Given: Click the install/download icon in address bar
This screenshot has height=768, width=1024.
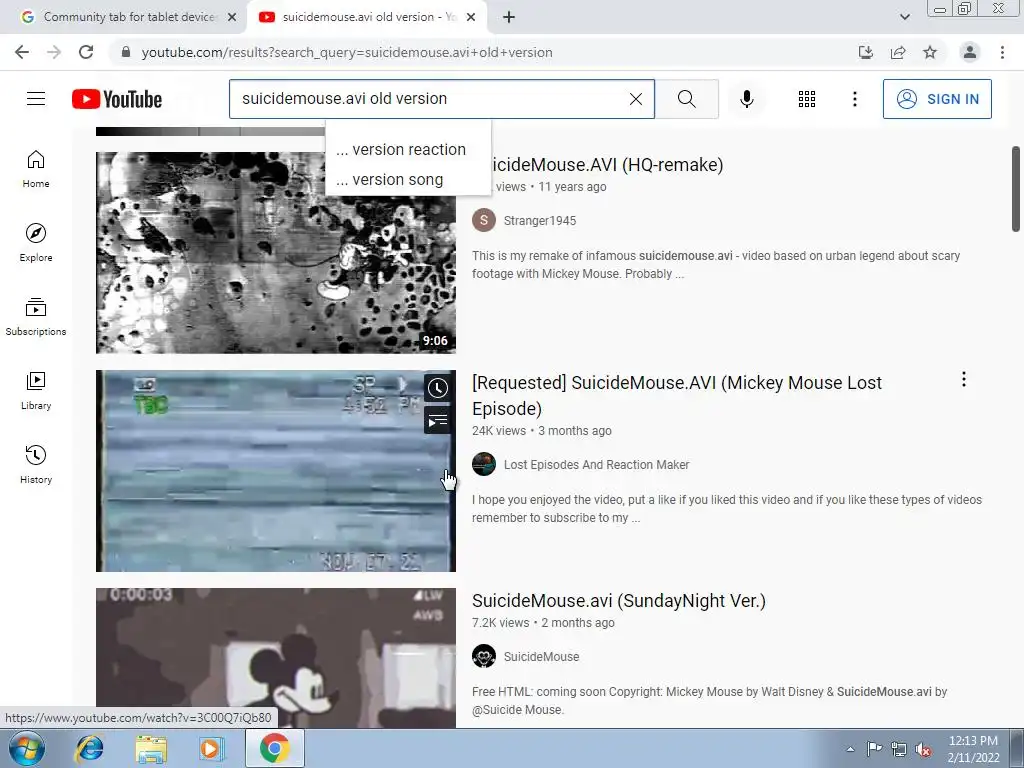Looking at the screenshot, I should coord(866,52).
